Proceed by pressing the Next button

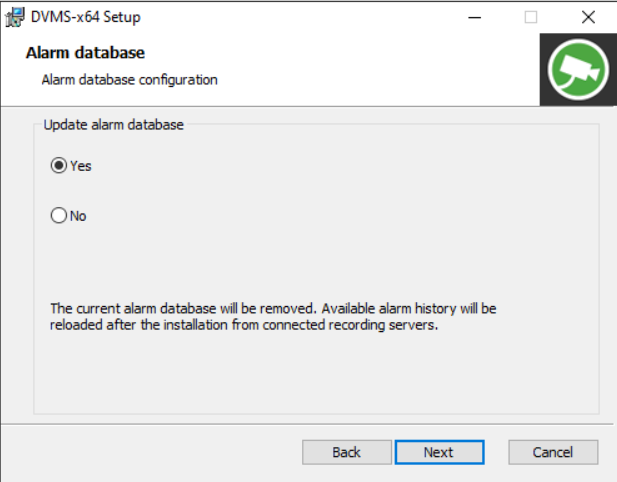(438, 452)
